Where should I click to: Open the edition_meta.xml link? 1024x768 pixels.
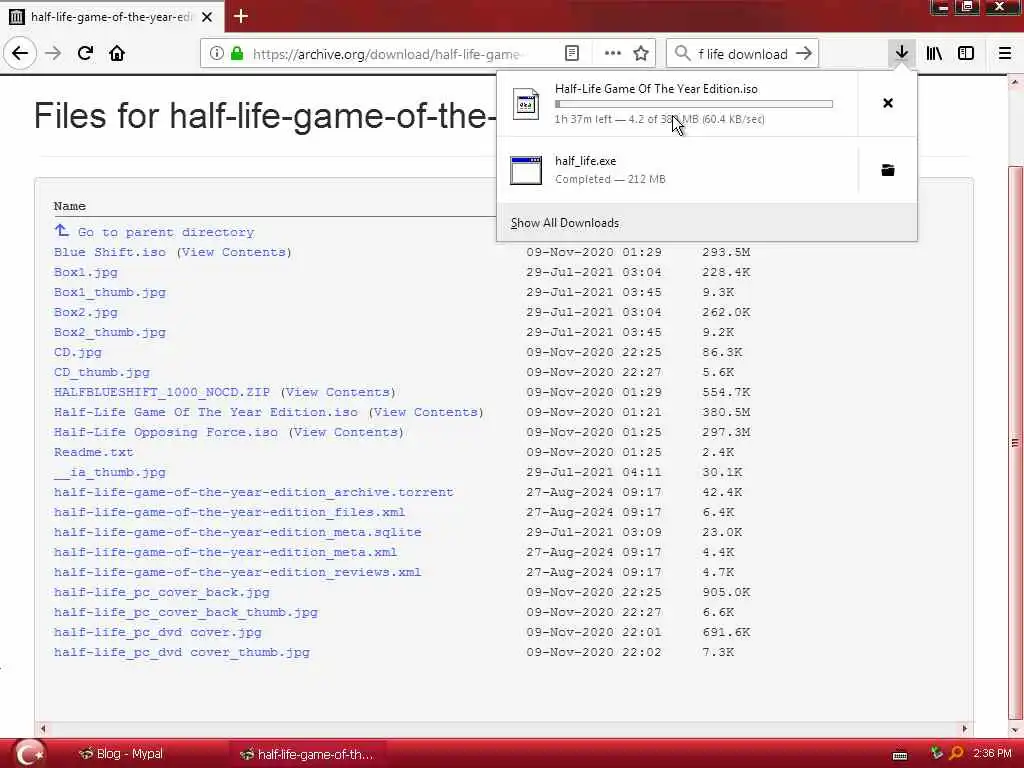point(225,552)
